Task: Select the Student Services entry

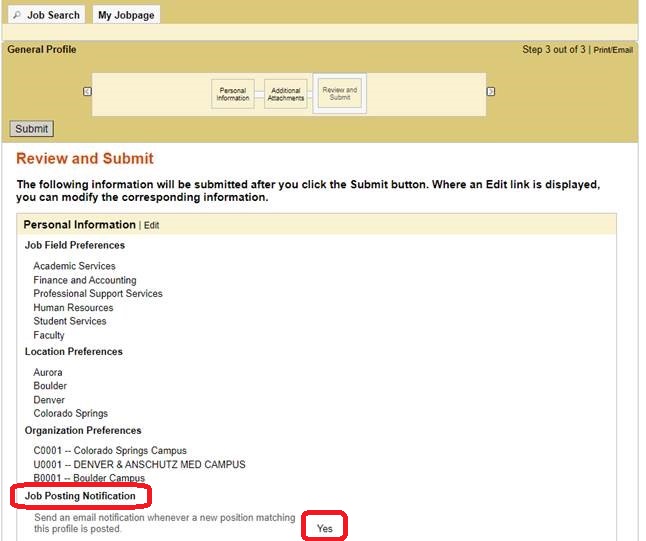Action: pos(70,321)
